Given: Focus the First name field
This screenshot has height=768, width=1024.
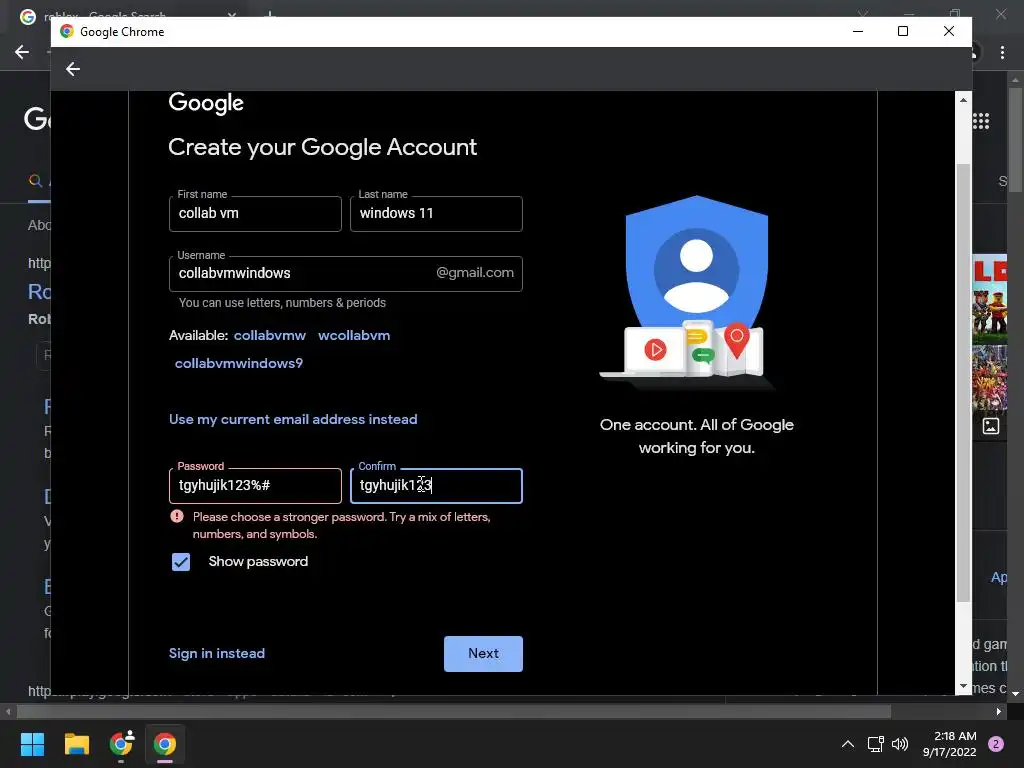Looking at the screenshot, I should 255,214.
